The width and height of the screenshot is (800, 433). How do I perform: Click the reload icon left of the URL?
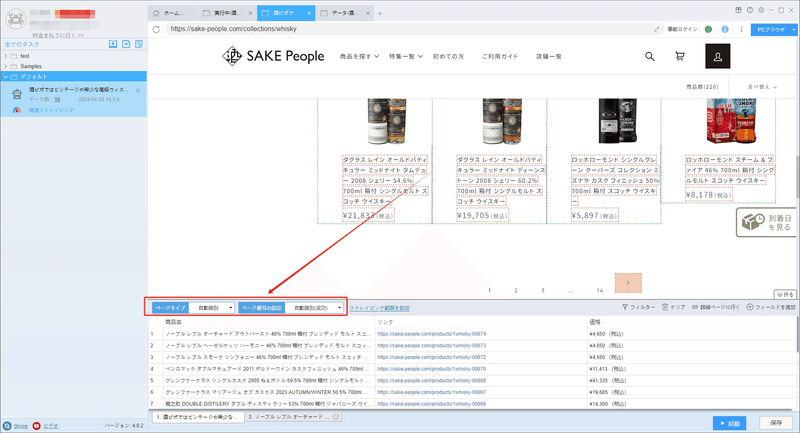[156, 29]
